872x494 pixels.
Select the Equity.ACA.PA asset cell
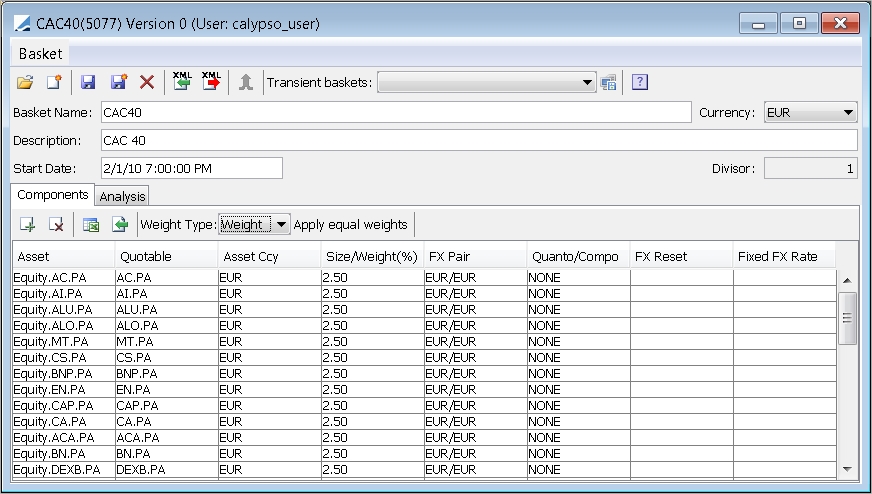pos(63,438)
